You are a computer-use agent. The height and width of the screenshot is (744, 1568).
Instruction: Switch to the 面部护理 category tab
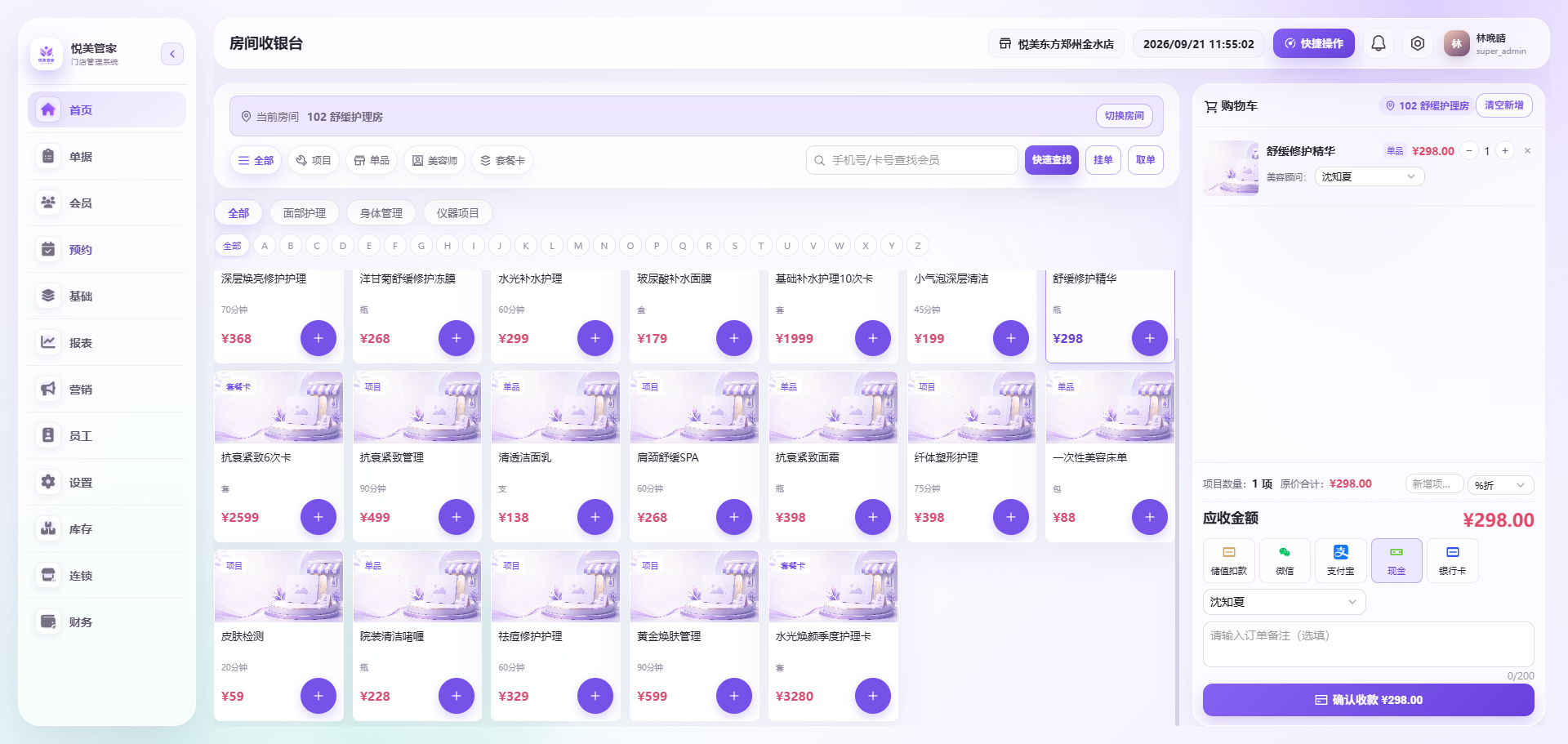(304, 213)
